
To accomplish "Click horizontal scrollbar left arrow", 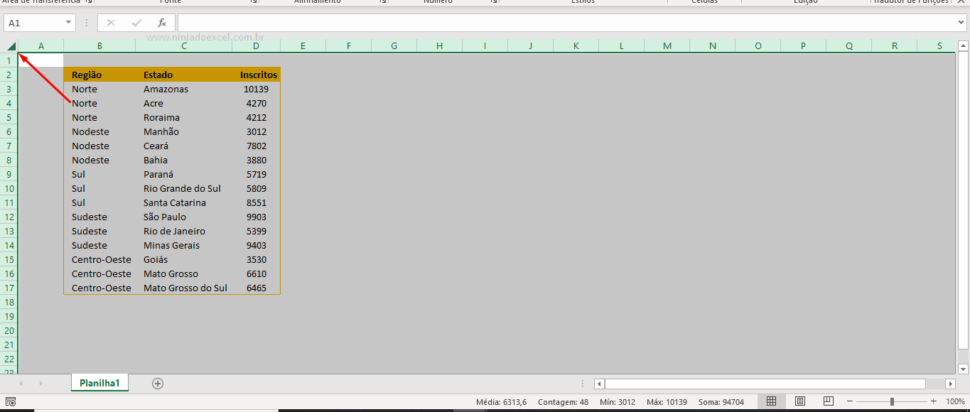I will click(x=599, y=384).
